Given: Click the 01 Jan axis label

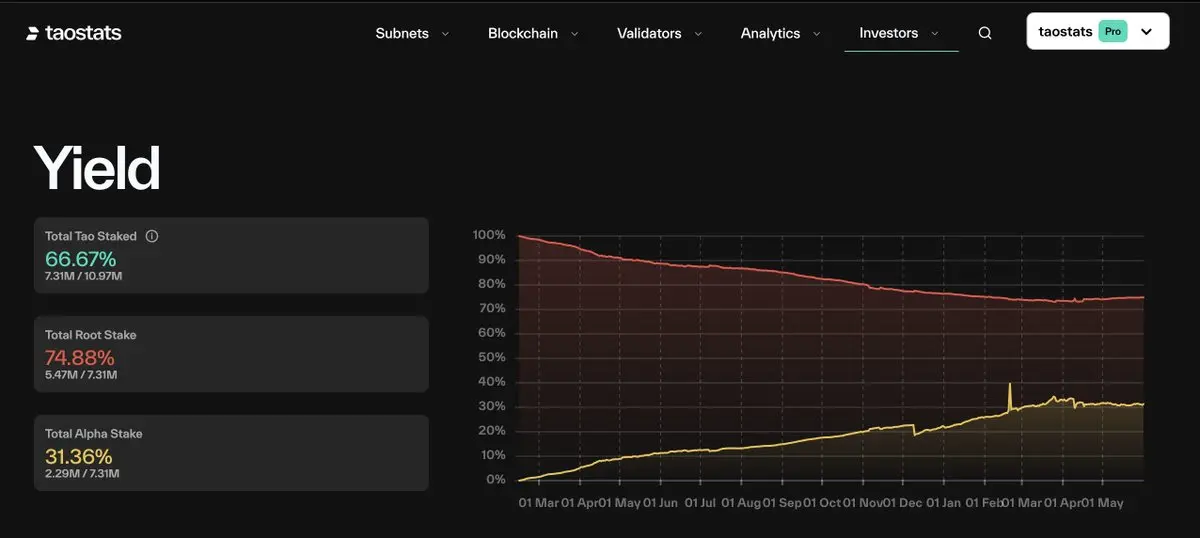Looking at the screenshot, I should (x=944, y=503).
